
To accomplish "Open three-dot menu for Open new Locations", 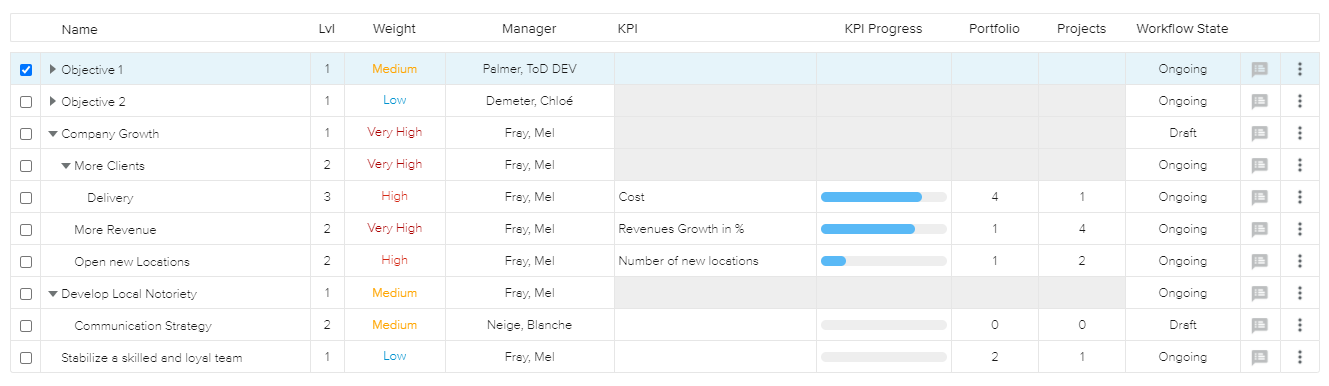I will coord(1300,261).
